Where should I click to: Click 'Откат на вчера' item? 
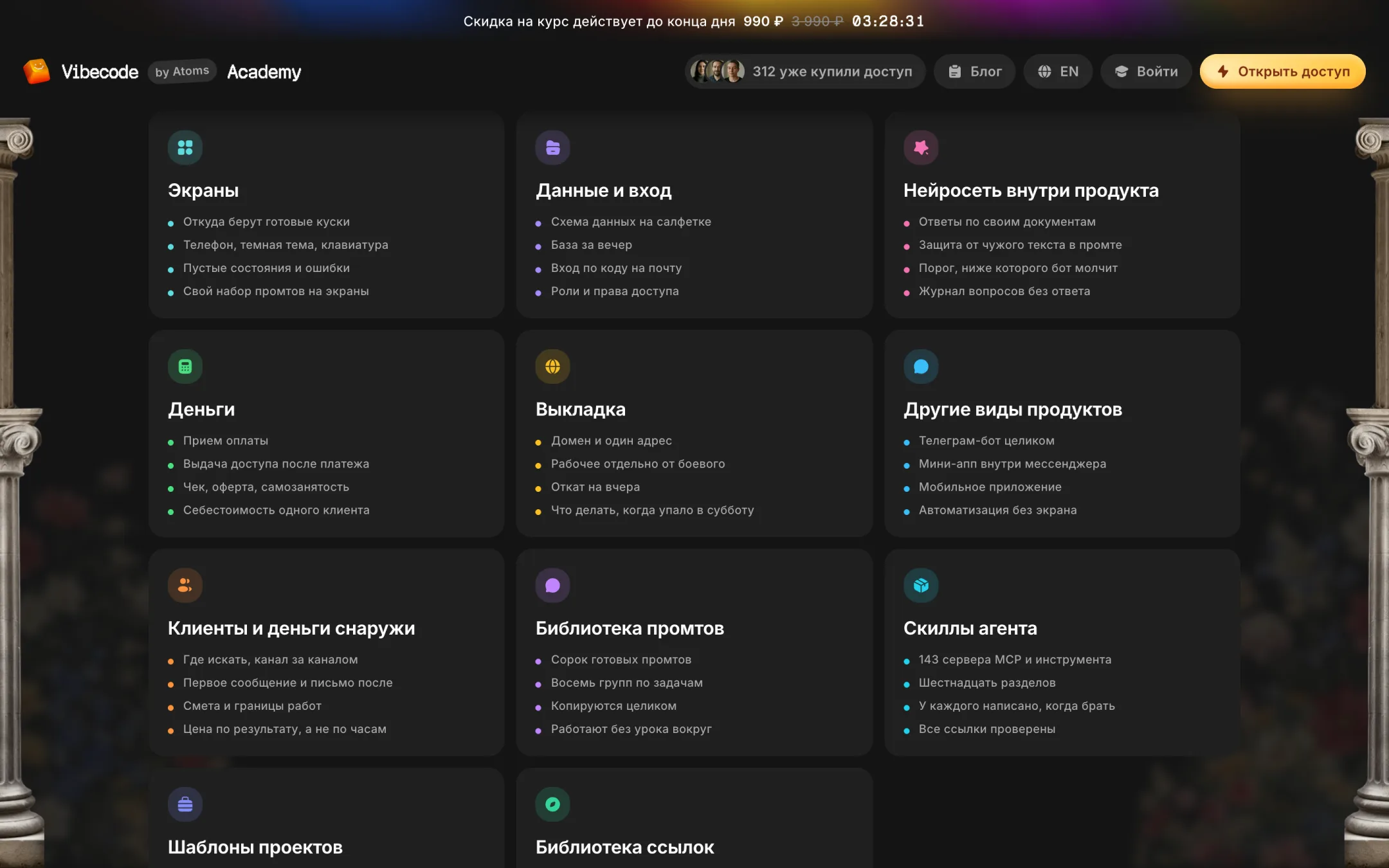point(595,487)
